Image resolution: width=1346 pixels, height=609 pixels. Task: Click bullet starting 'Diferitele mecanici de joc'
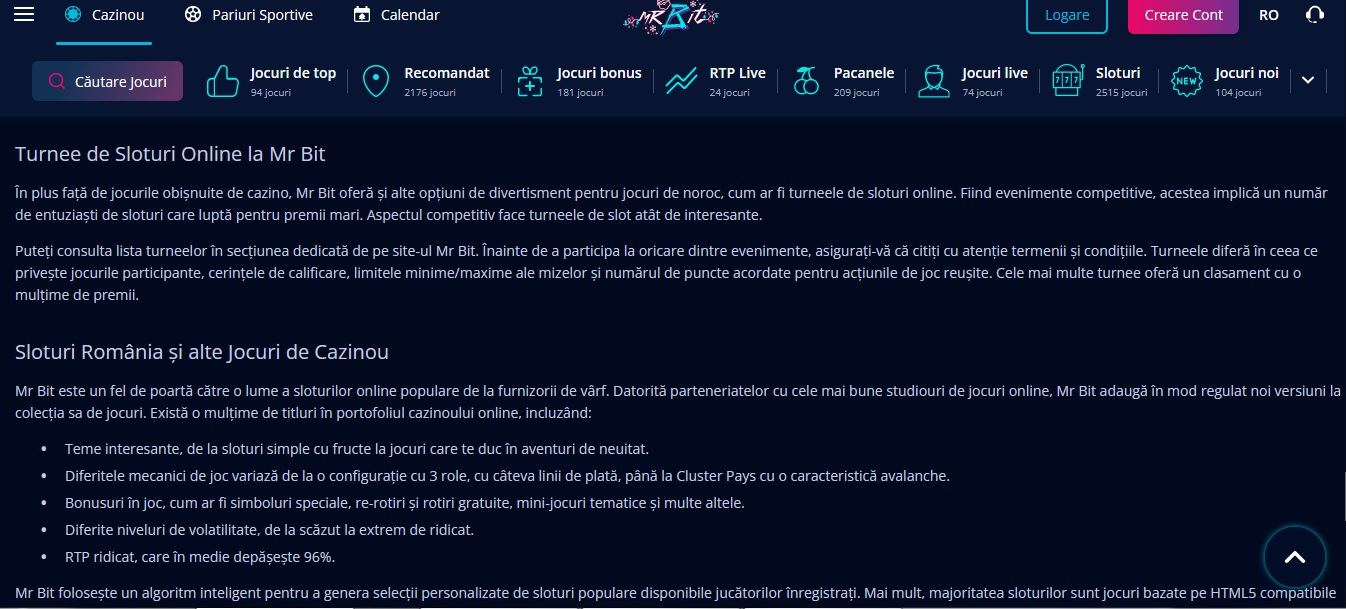[507, 476]
